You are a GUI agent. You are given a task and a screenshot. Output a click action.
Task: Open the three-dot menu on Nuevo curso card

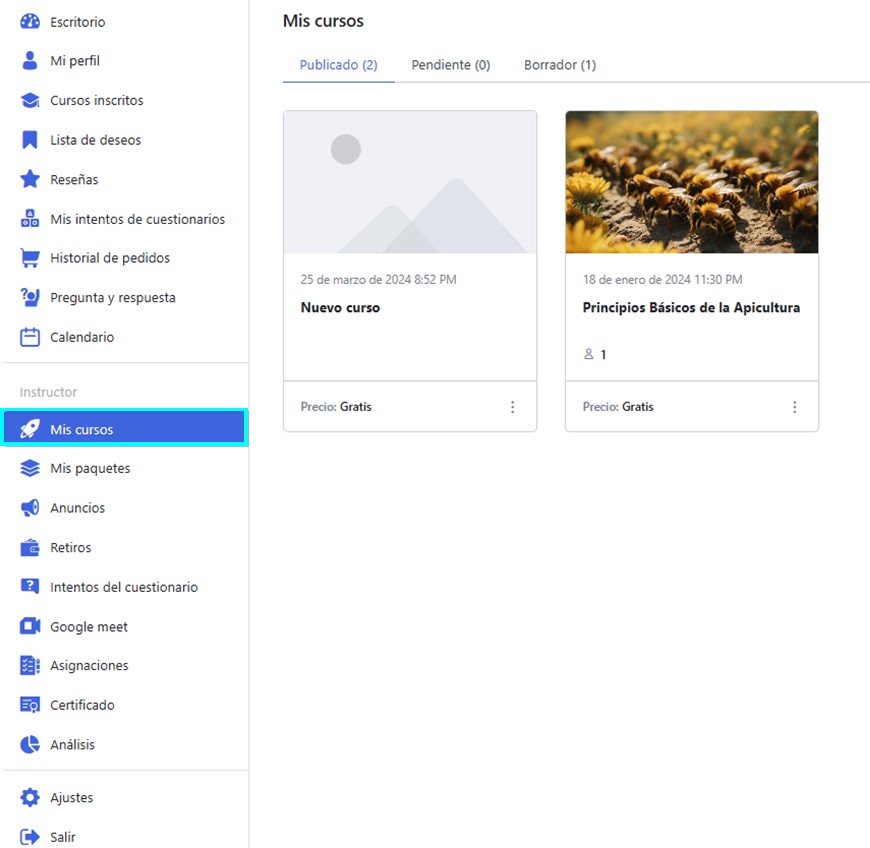[x=513, y=407]
